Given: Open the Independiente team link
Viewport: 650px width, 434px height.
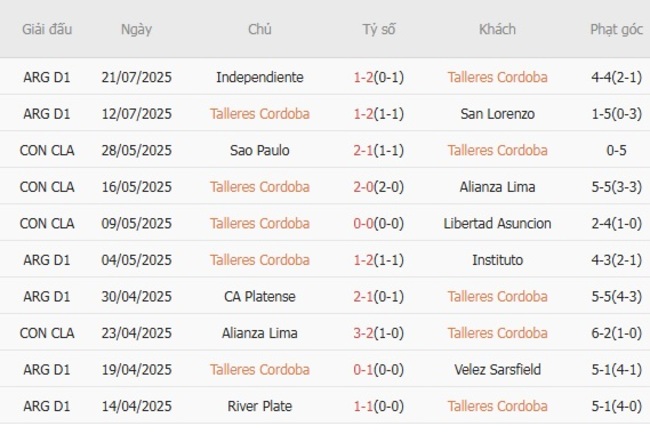Looking at the screenshot, I should pyautogui.click(x=260, y=77).
